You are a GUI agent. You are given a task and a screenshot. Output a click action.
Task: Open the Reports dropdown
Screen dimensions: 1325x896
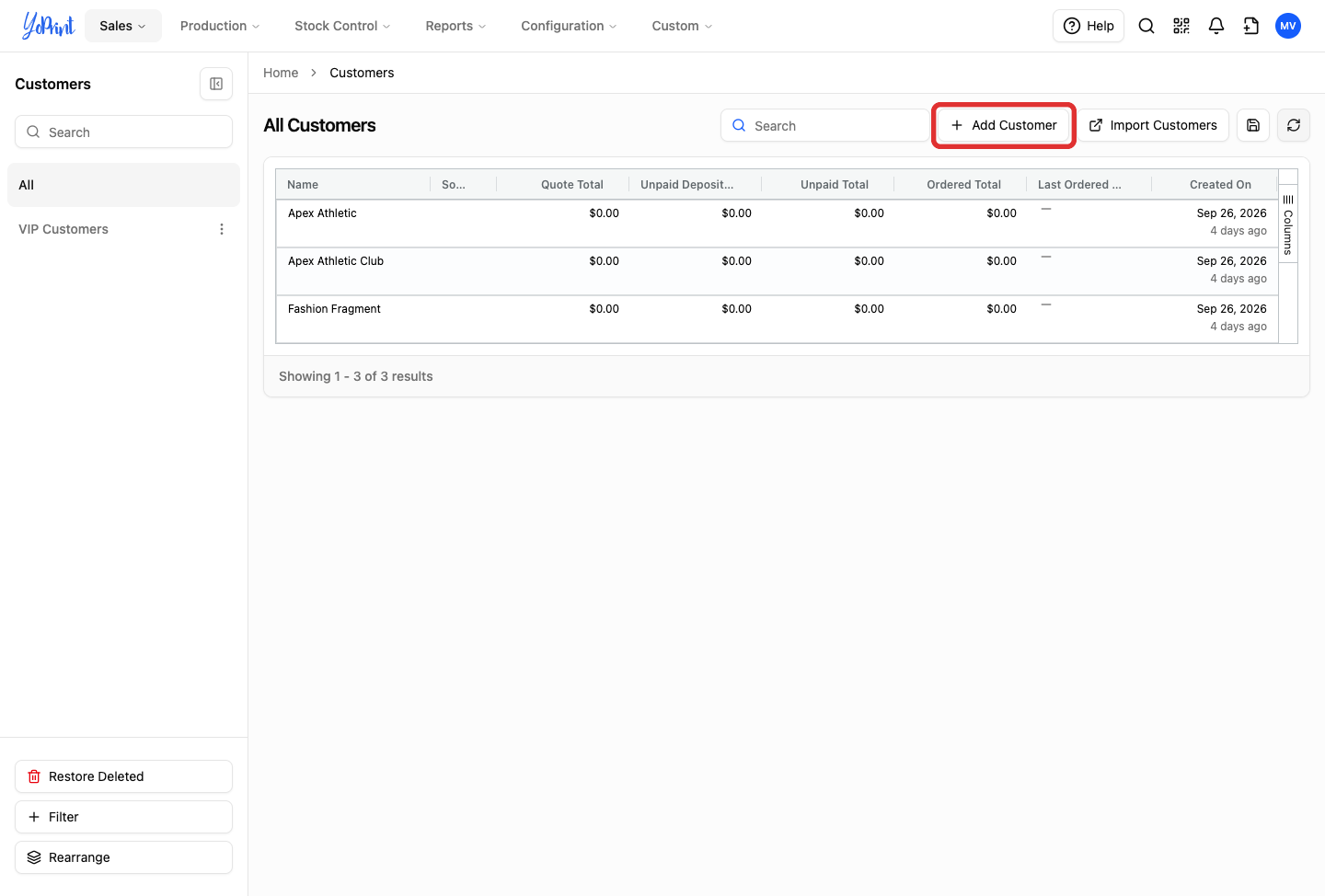(455, 26)
